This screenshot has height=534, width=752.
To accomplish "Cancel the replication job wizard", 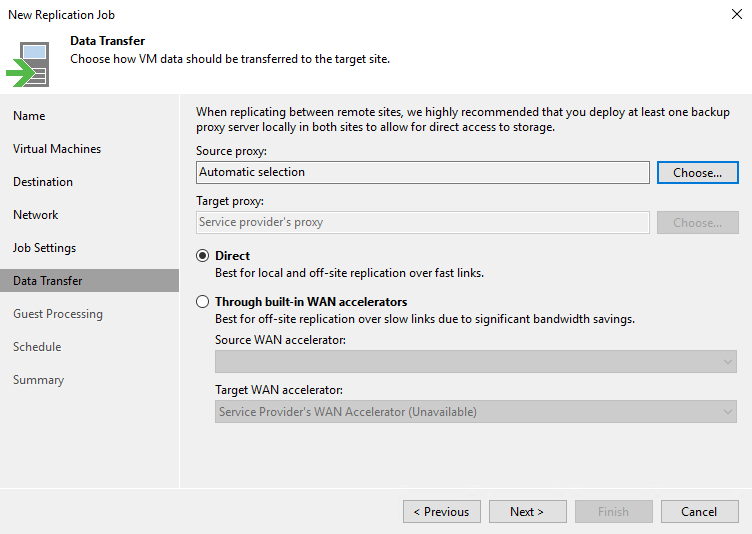I will (x=699, y=512).
